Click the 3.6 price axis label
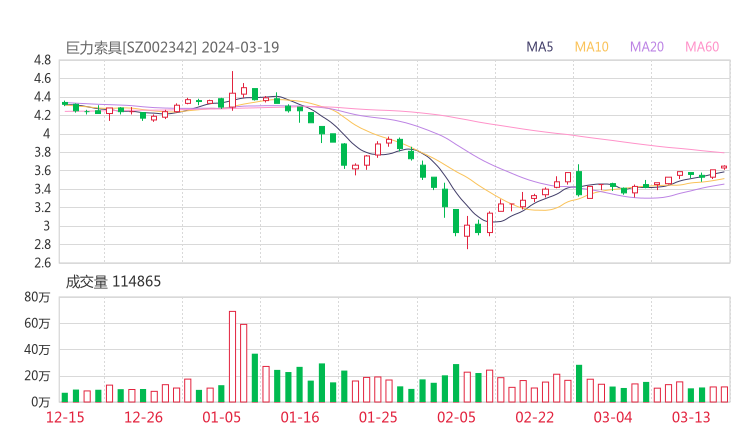Image resolution: width=740 pixels, height=440 pixels. tap(42, 170)
